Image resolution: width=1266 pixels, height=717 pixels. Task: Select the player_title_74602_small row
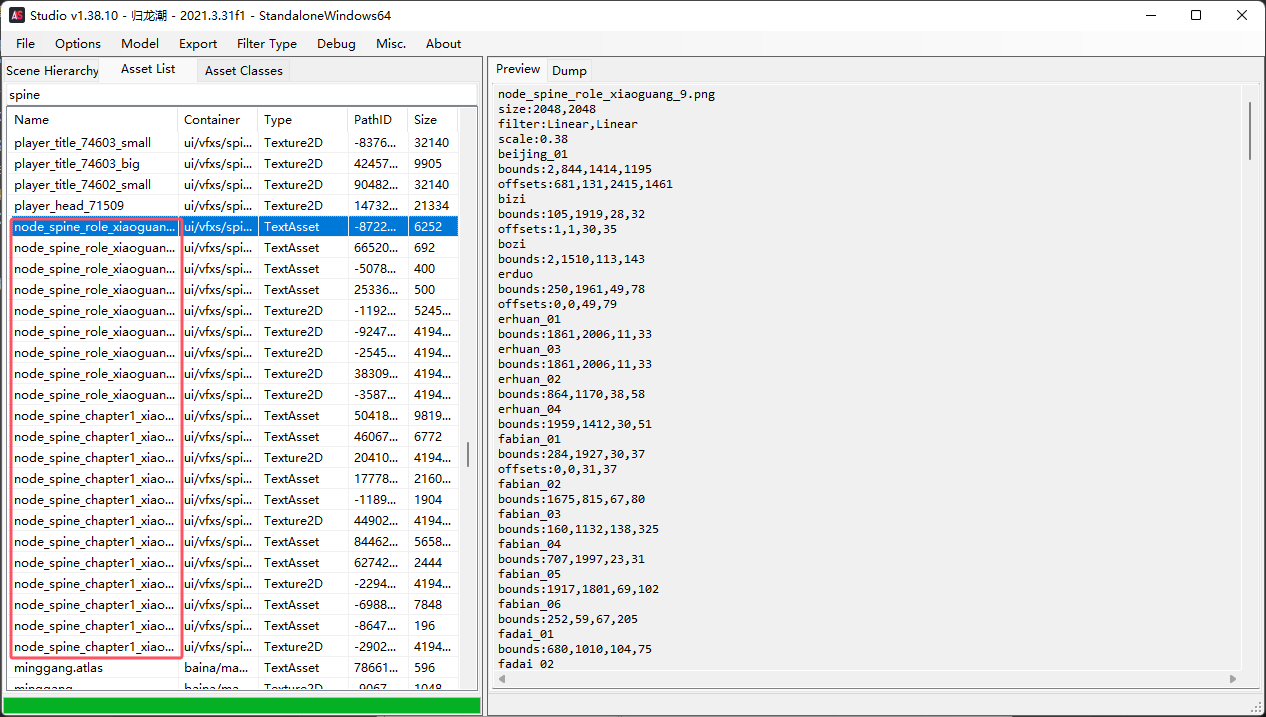233,185
